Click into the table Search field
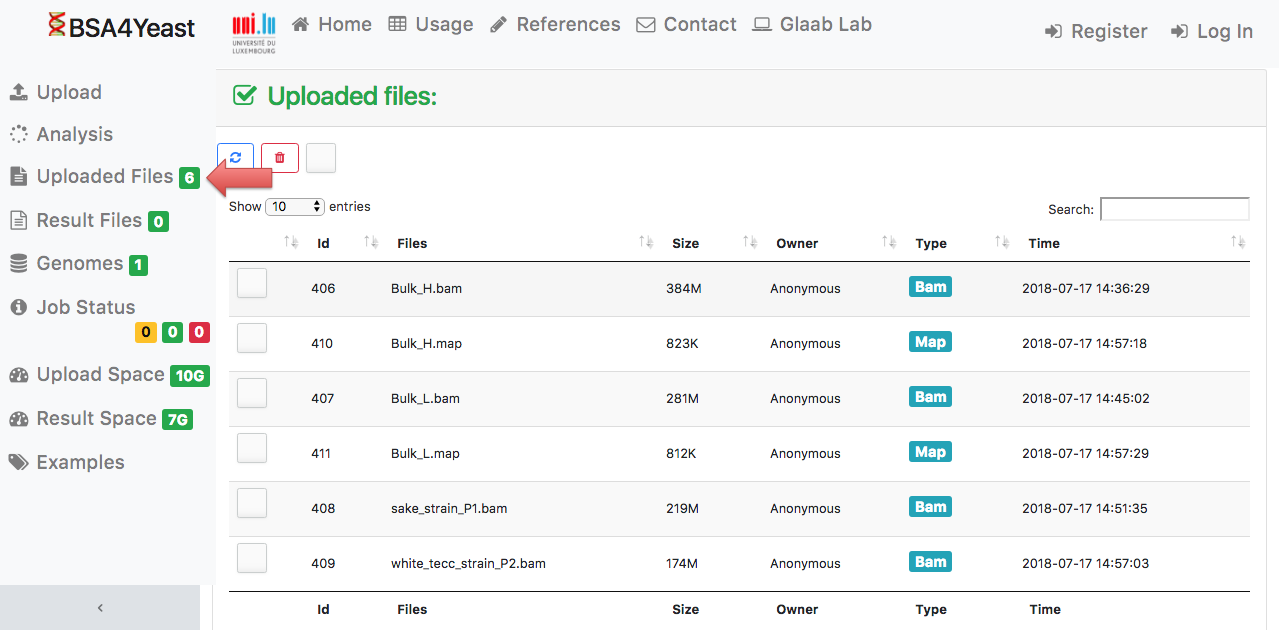The image size is (1279, 630). [x=1174, y=209]
